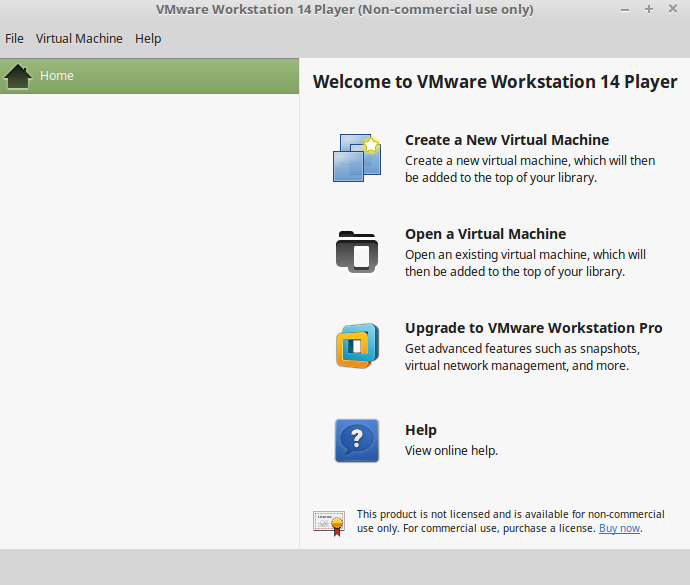Click the bold Help heading in the welcome pane
This screenshot has width=690, height=585.
pos(420,430)
